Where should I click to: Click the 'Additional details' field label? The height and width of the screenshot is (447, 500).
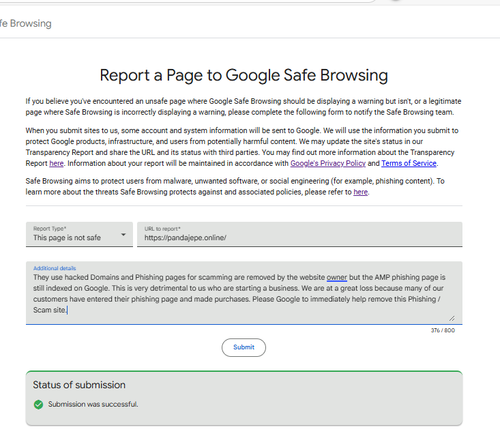point(54,268)
